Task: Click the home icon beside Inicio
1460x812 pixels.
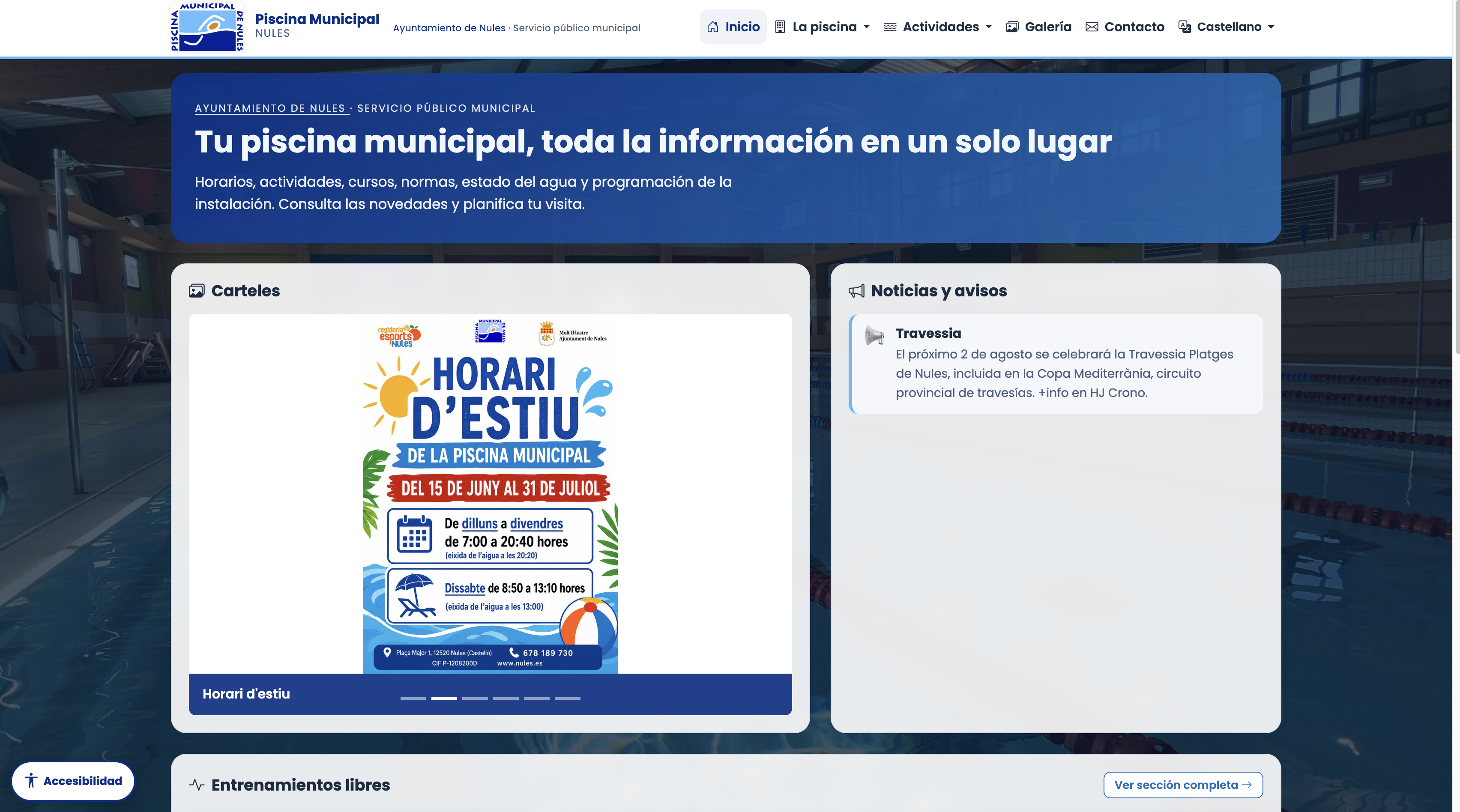Action: [713, 27]
